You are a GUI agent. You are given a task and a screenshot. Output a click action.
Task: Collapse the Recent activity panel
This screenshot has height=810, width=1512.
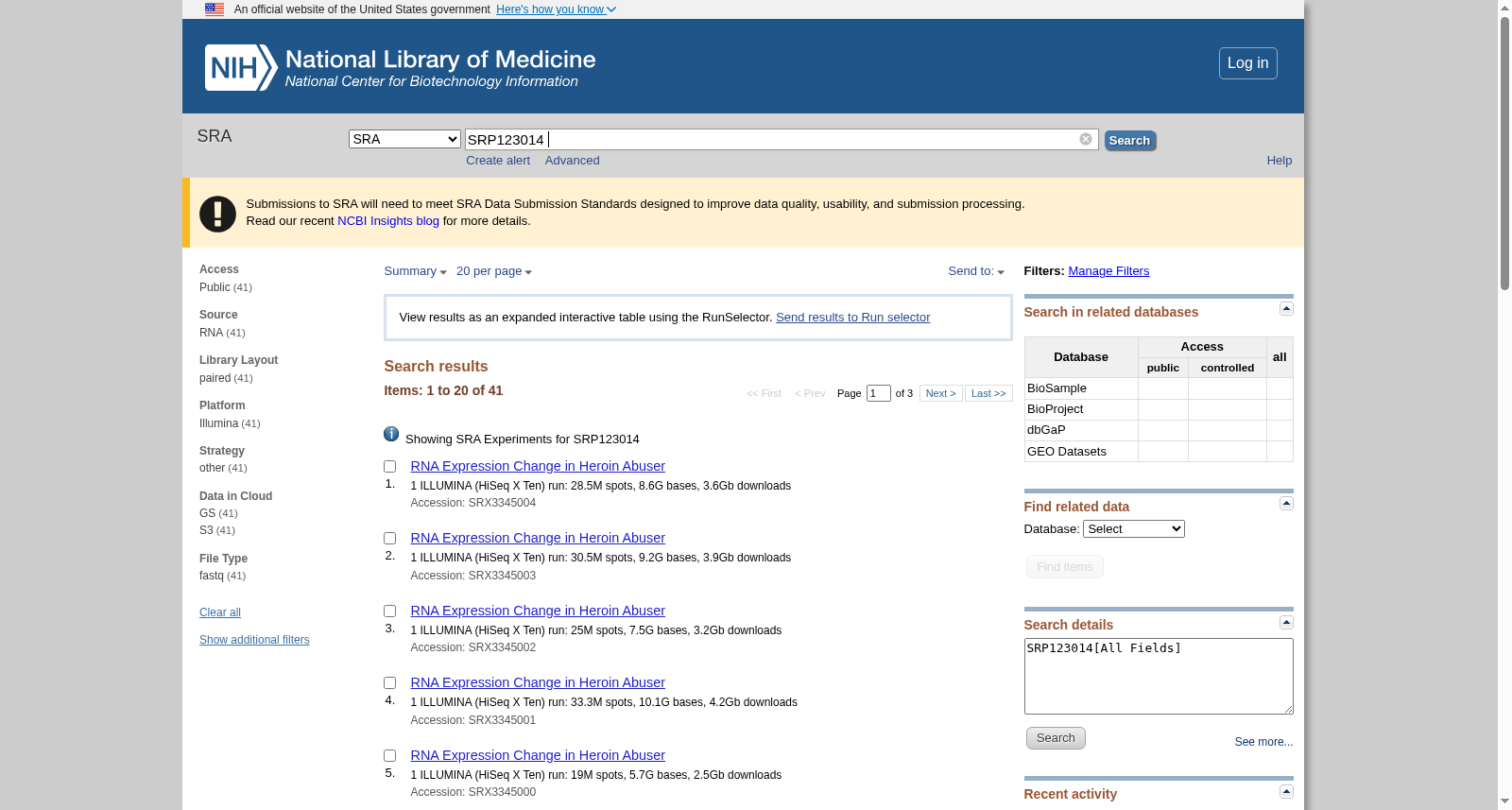coord(1286,791)
